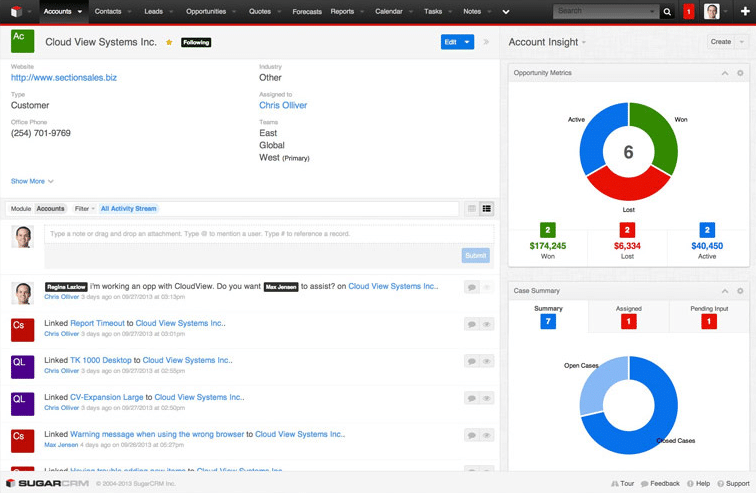The width and height of the screenshot is (756, 493).
Task: Toggle preview eye on TK 1000 Desktop row
Action: (487, 361)
